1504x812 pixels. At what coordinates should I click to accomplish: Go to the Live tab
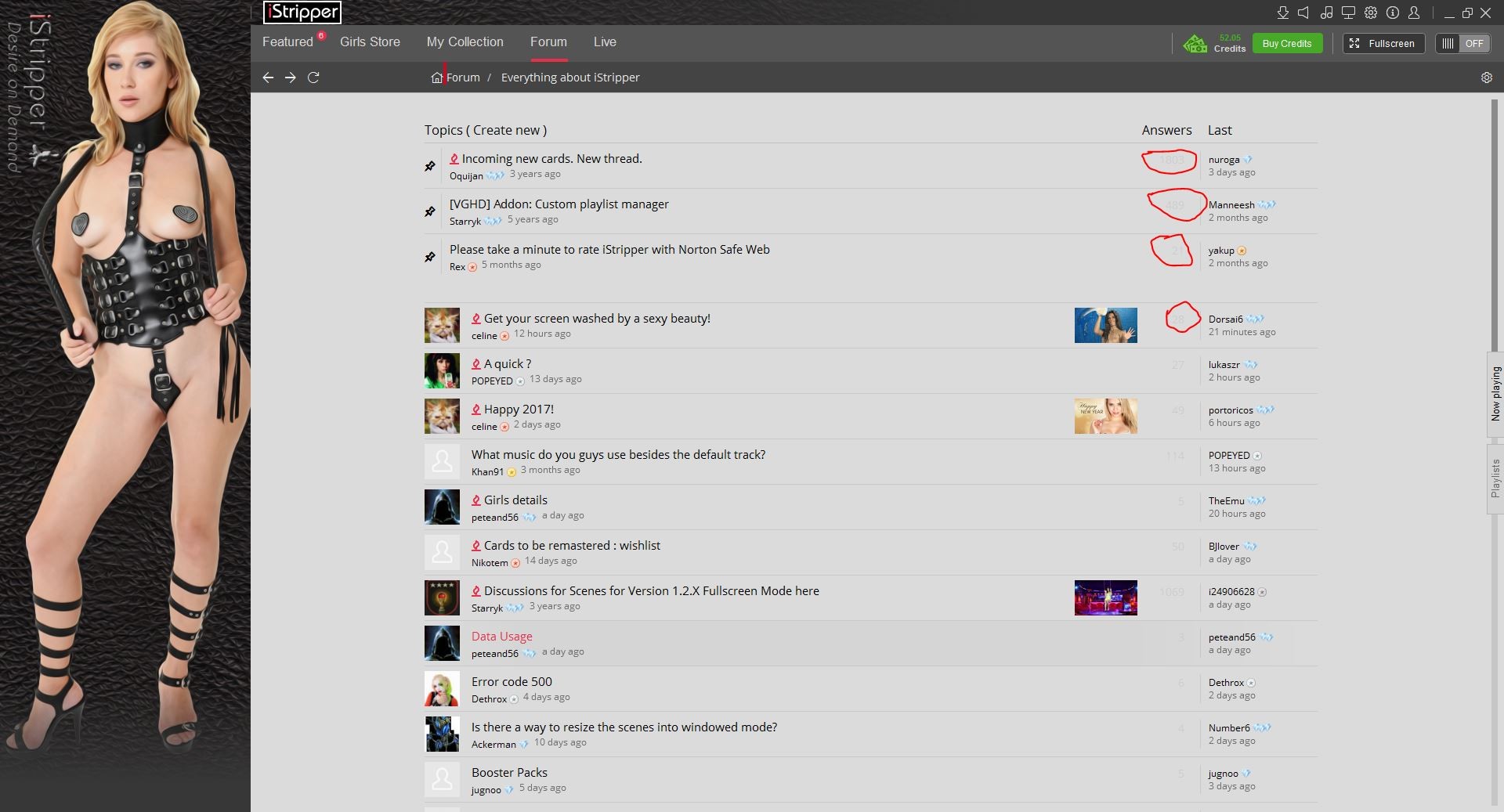pos(605,42)
